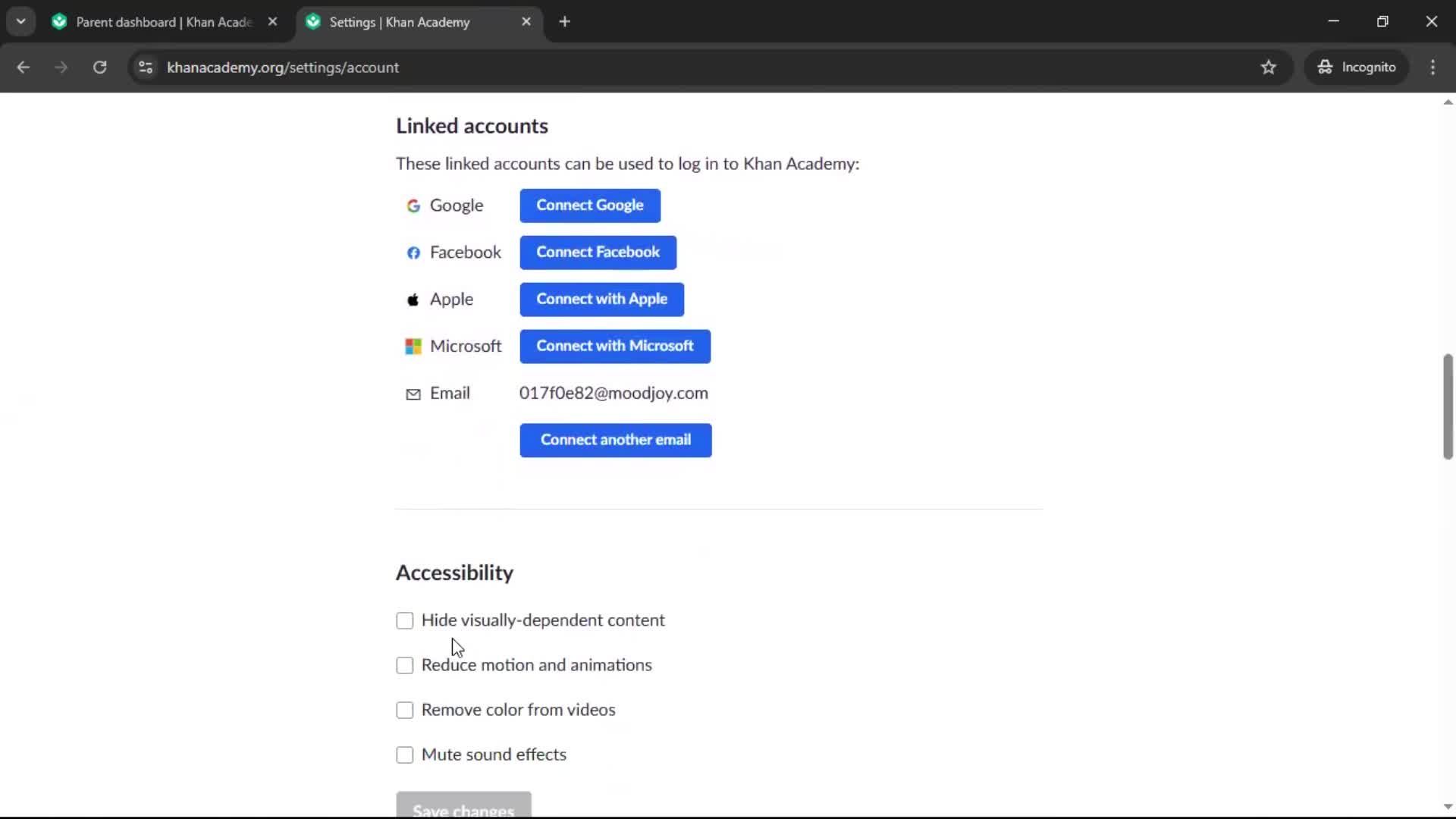Click Connect Google button

[590, 206]
